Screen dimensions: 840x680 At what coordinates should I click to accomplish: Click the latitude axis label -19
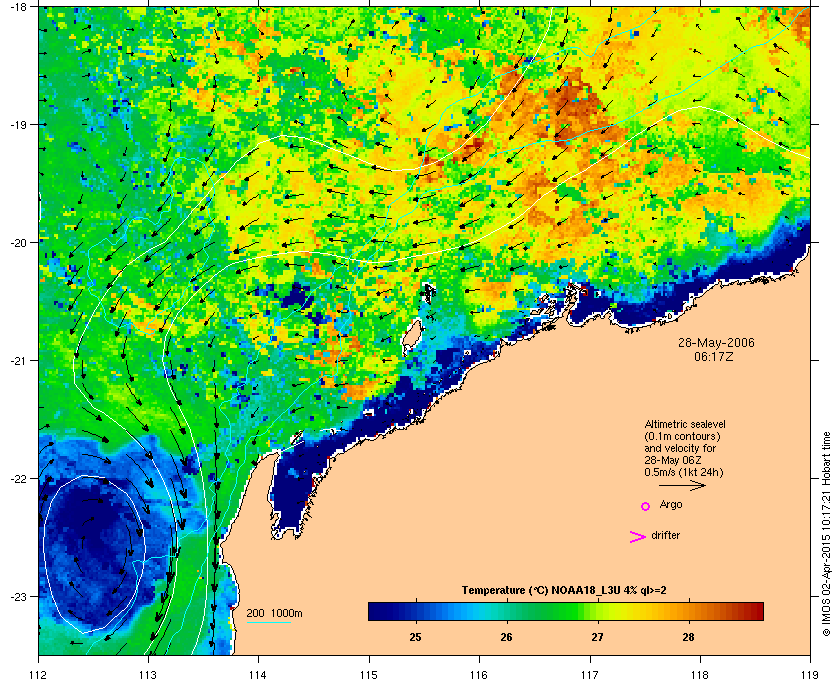click(x=19, y=125)
